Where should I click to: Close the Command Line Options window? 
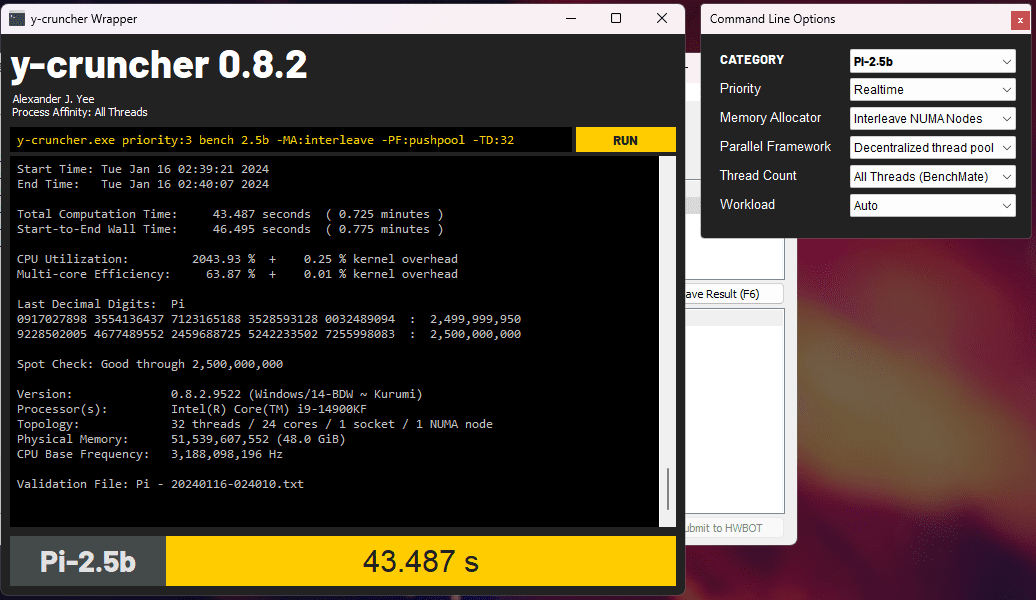1020,20
